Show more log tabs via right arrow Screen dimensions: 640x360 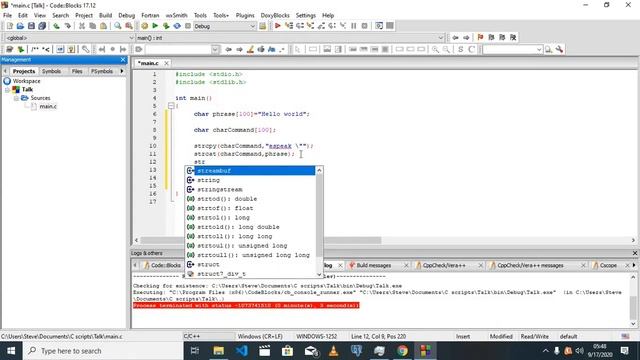[x=634, y=265]
